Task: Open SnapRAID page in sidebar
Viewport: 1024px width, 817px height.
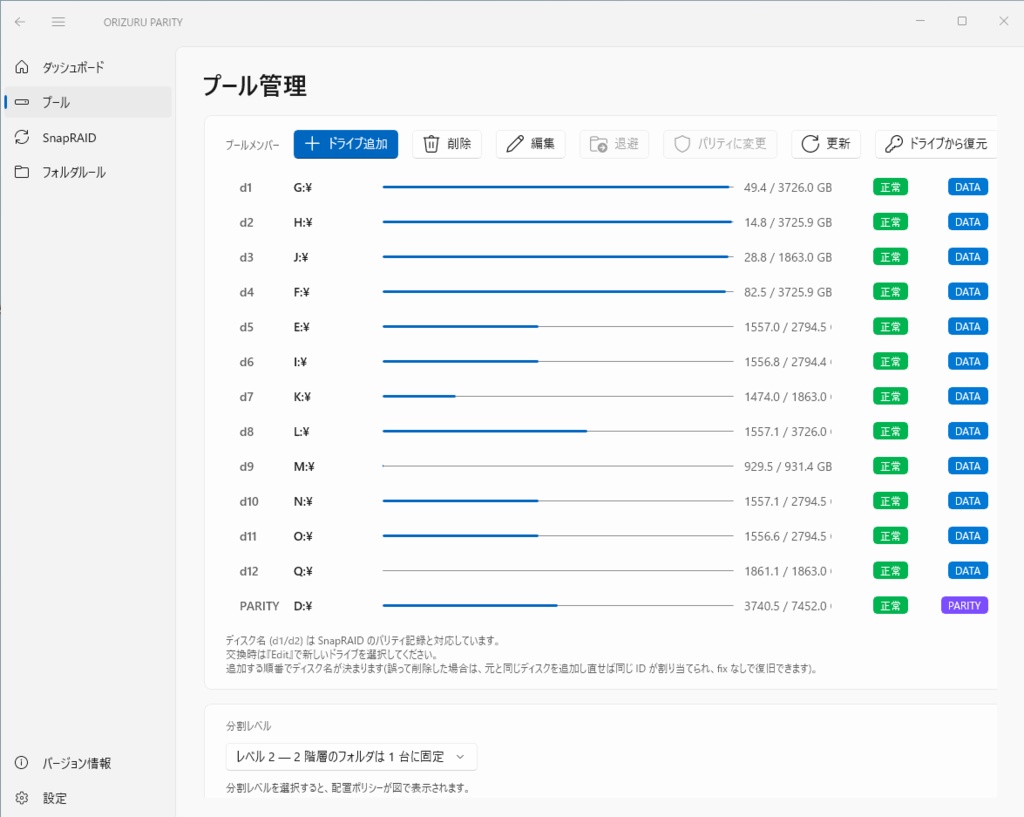Action: point(88,137)
